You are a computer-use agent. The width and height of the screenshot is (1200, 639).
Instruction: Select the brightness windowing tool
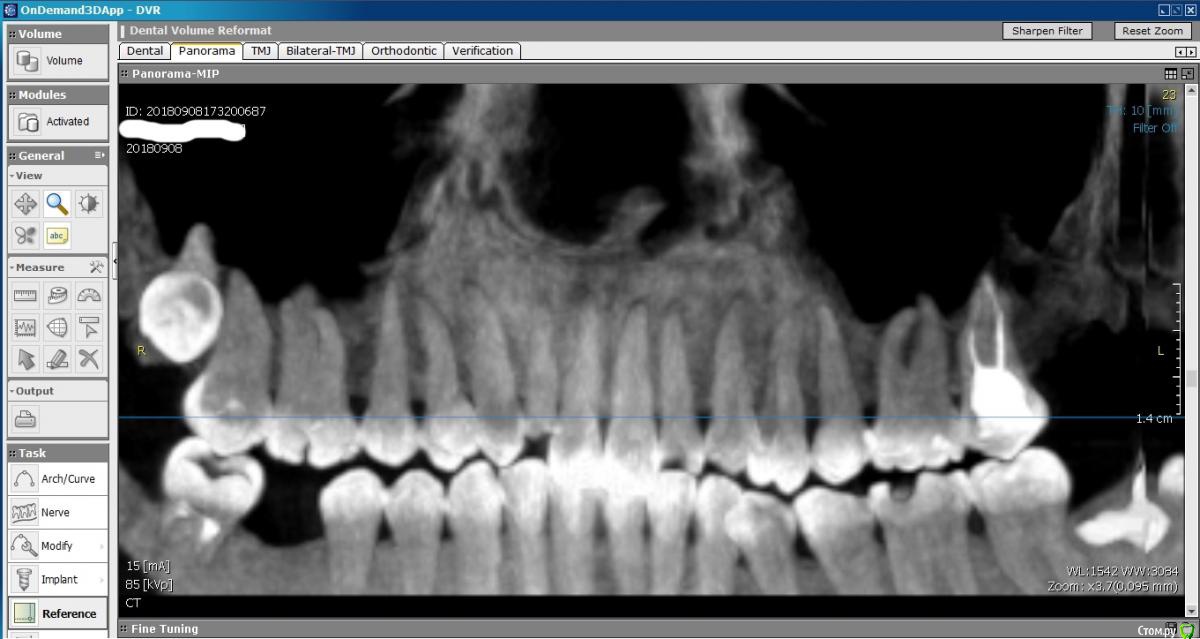pyautogui.click(x=89, y=204)
